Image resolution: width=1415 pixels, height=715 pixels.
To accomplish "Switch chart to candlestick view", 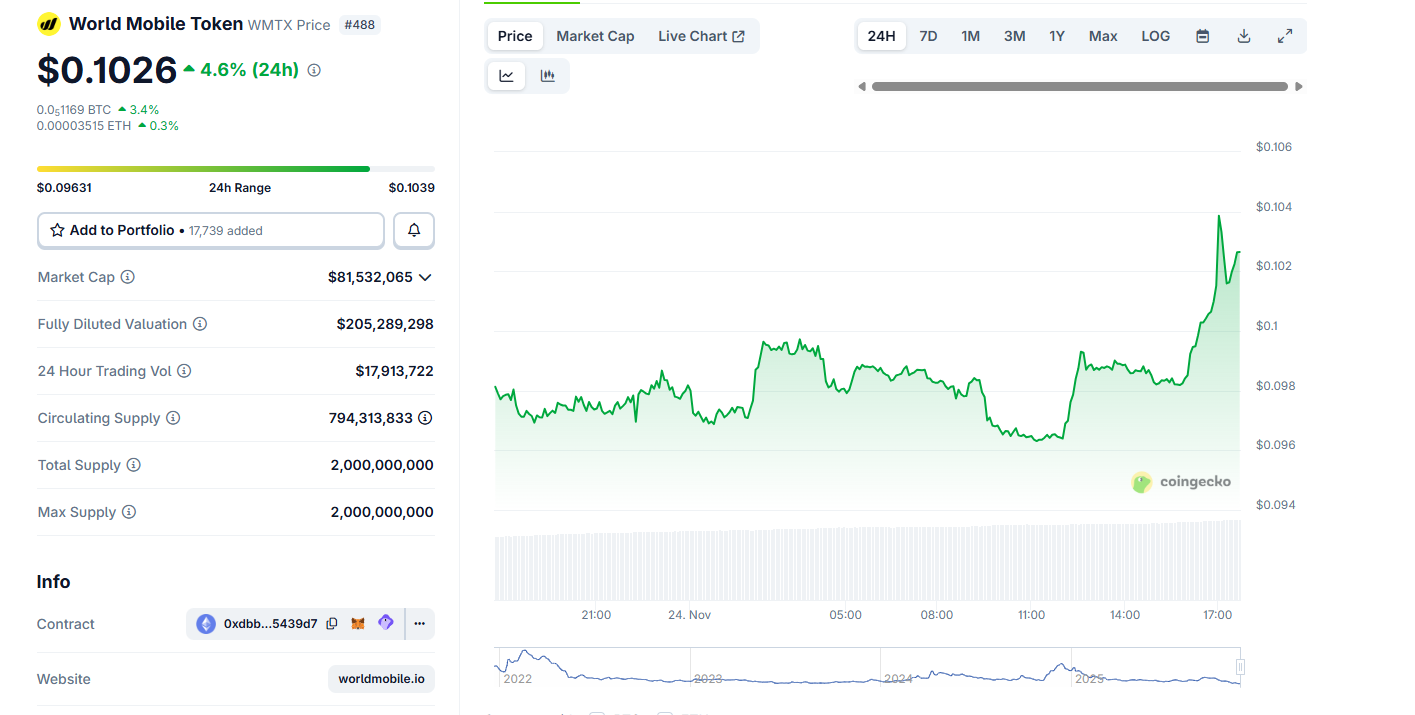I will point(548,75).
